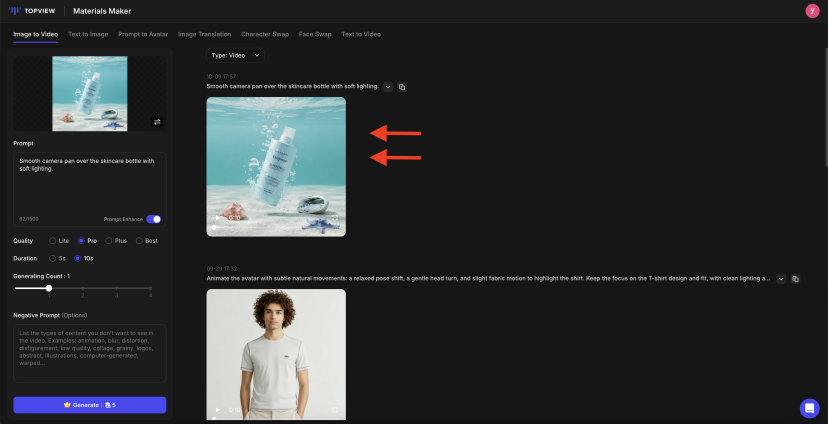This screenshot has height=424, width=828.
Task: Open the Type: Video dropdown
Action: tap(236, 55)
